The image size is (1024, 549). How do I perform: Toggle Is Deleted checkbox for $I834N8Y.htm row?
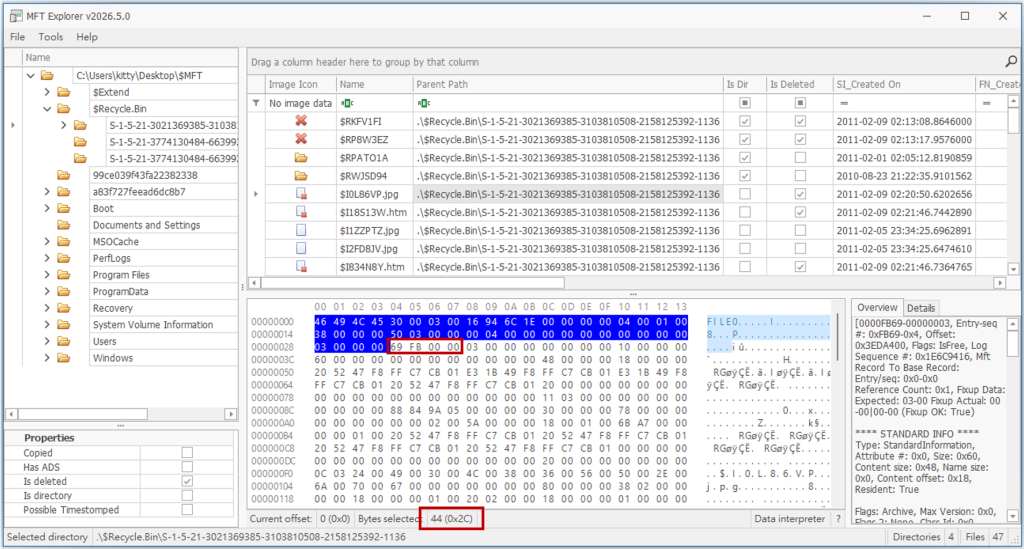(800, 266)
